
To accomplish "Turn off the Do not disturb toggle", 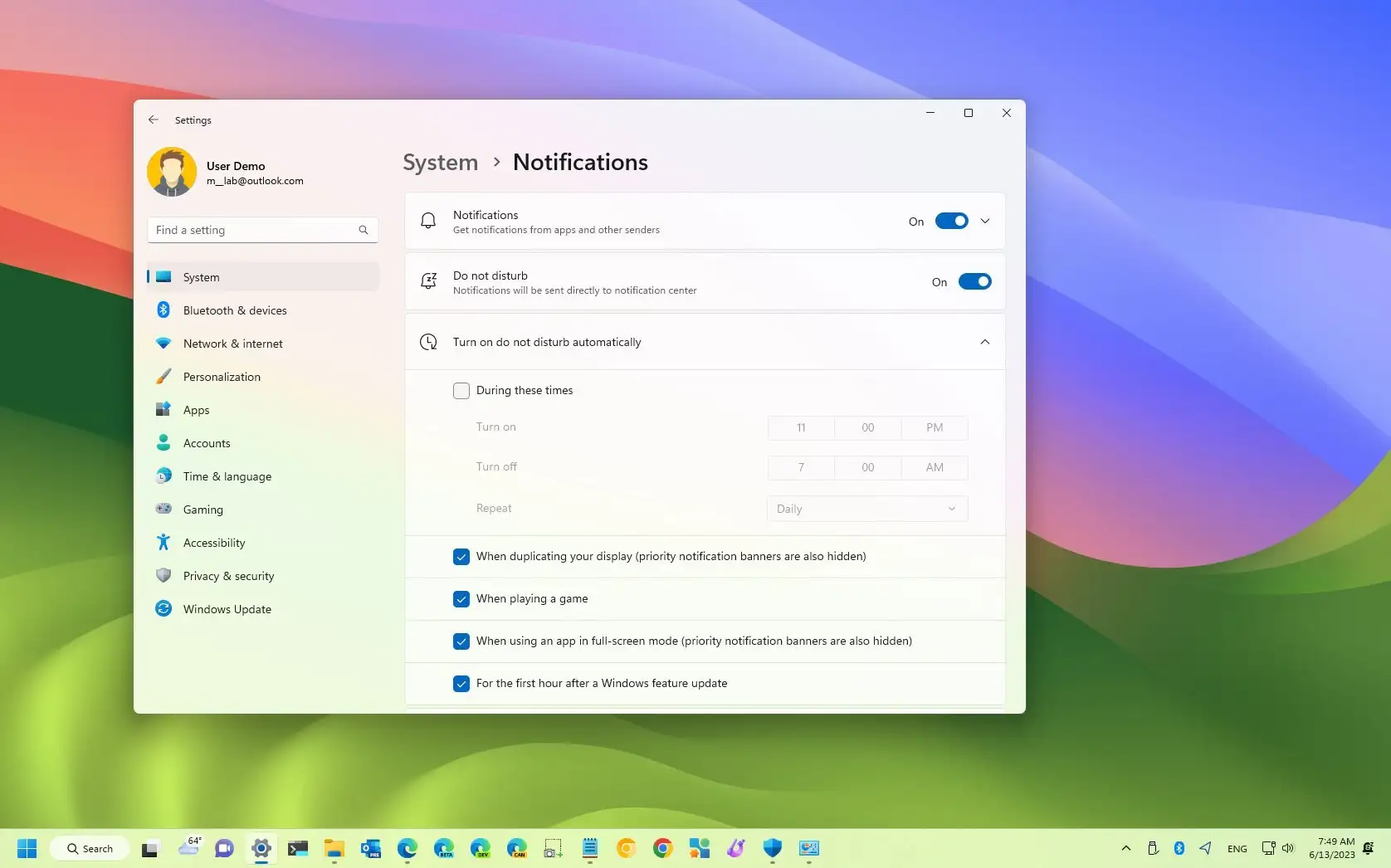I will [975, 281].
